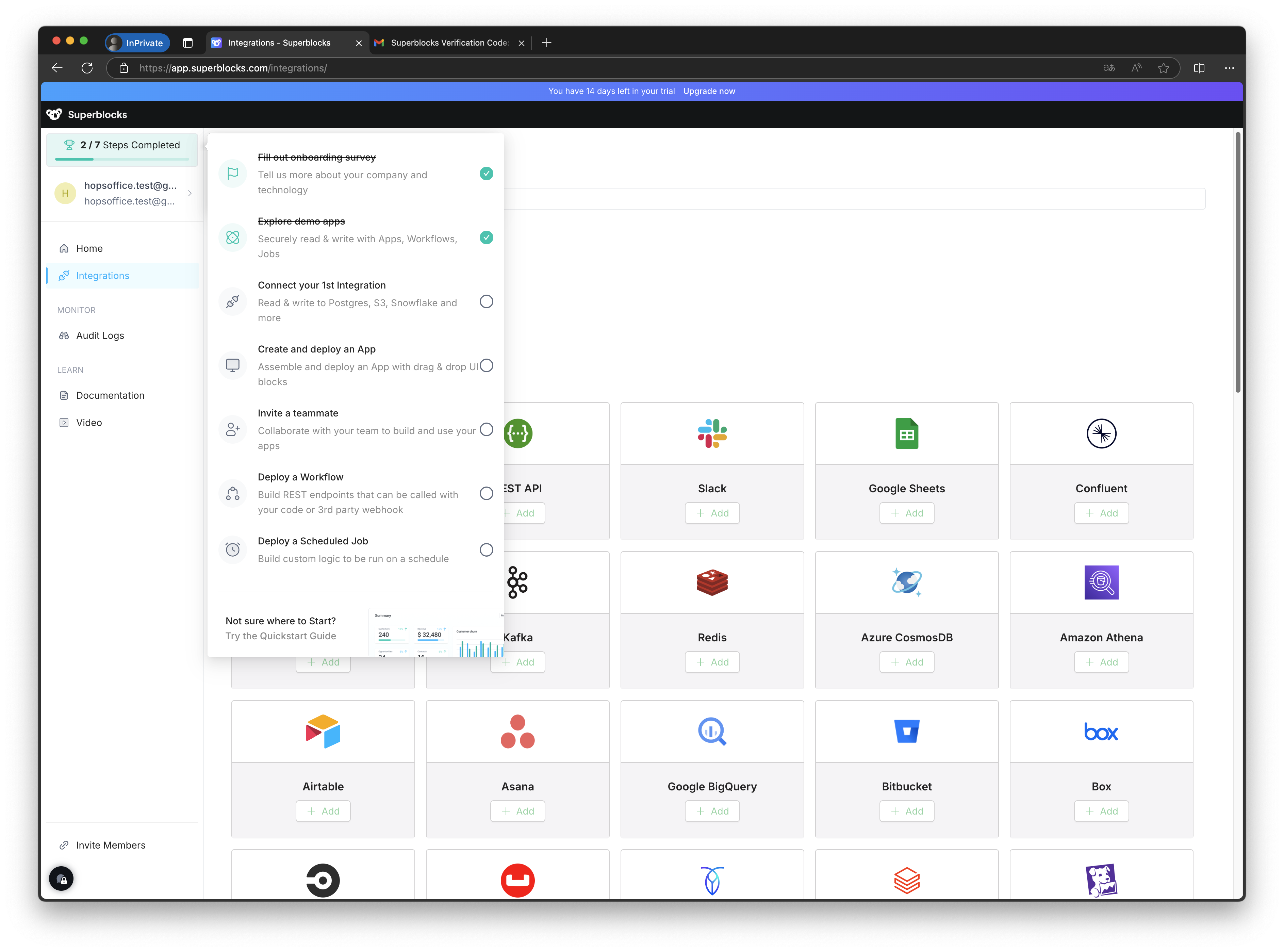
Task: Click Add button under Azure CosmosDB
Action: coord(906,662)
